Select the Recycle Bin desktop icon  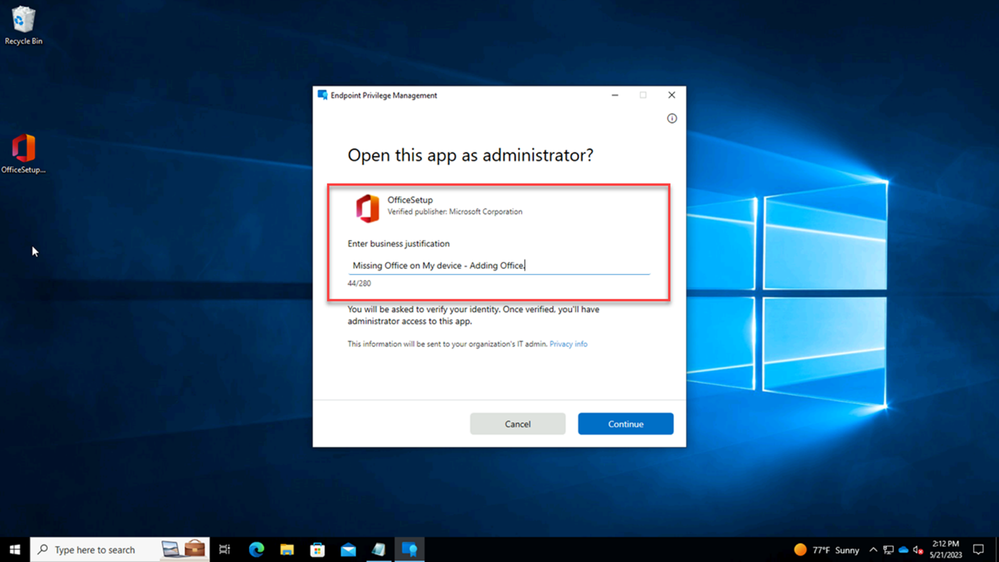point(24,25)
